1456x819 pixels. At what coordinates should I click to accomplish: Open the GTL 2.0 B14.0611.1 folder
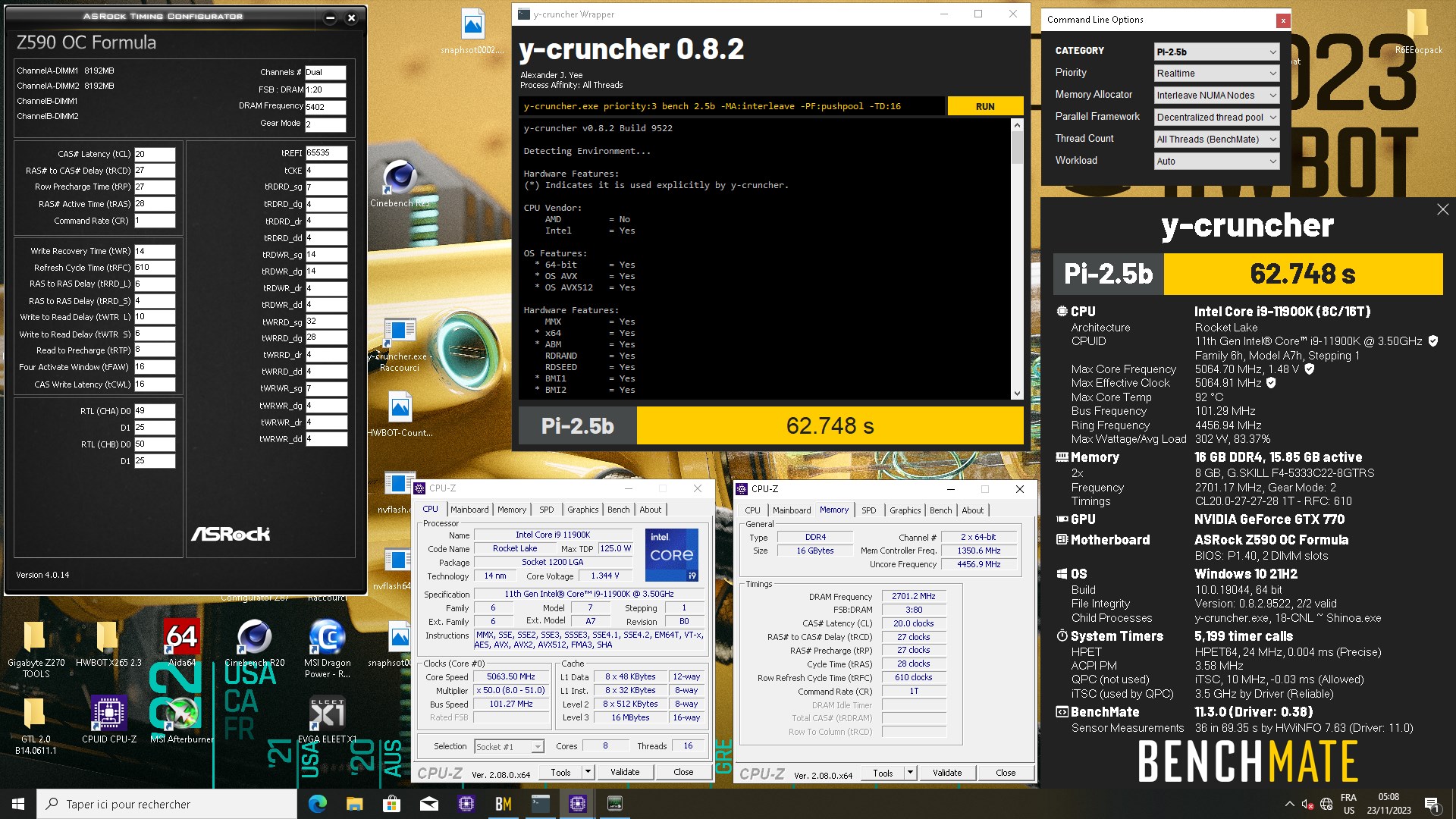click(x=36, y=726)
